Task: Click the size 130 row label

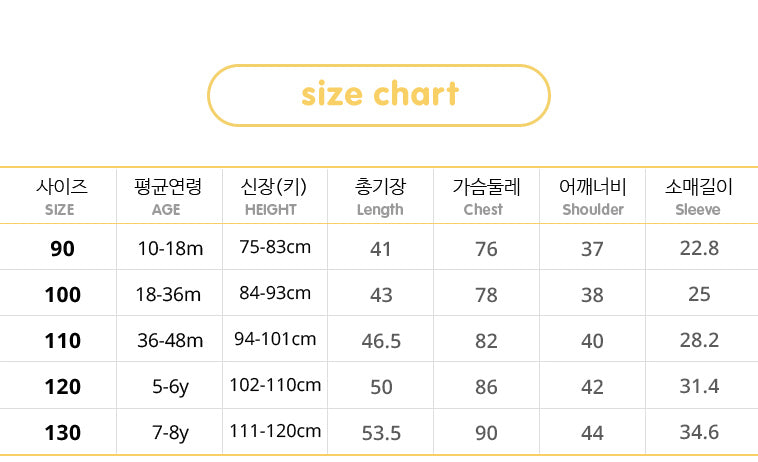Action: (x=62, y=433)
